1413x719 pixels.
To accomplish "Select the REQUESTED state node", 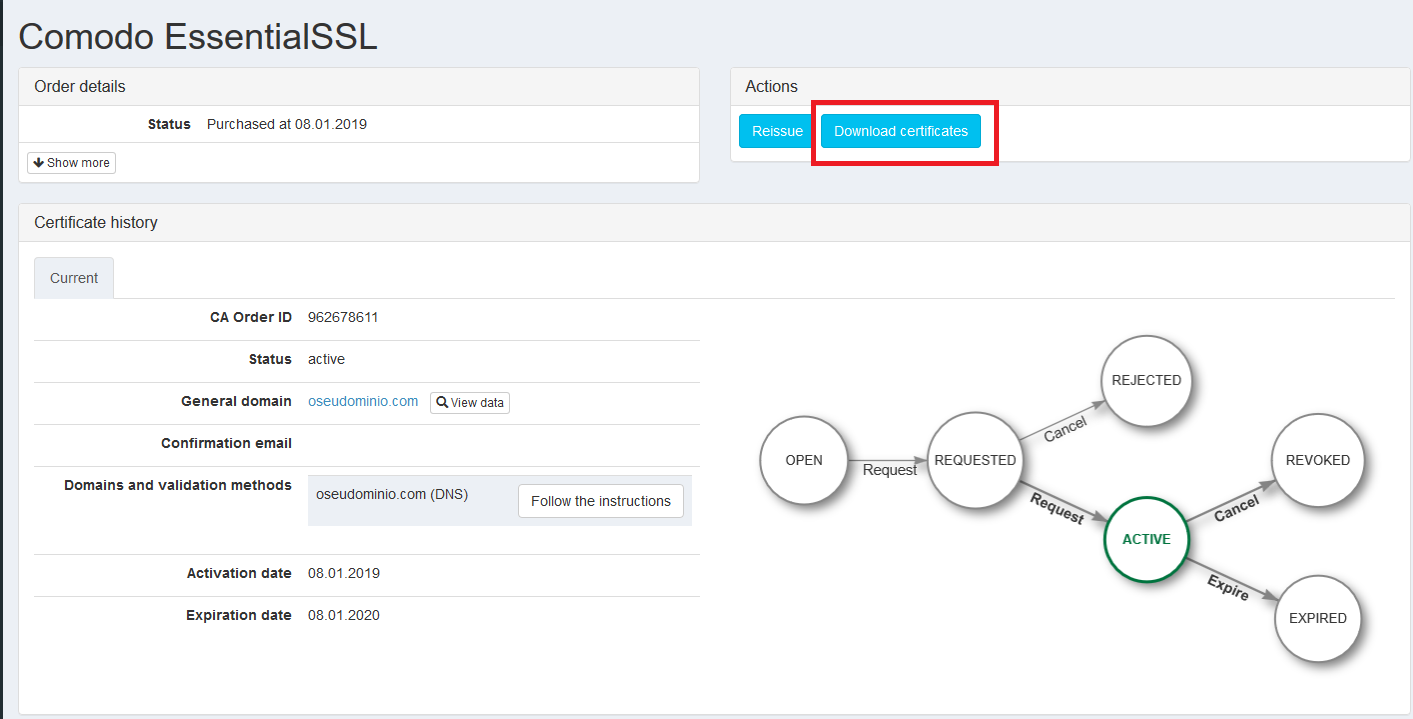I will click(x=974, y=461).
